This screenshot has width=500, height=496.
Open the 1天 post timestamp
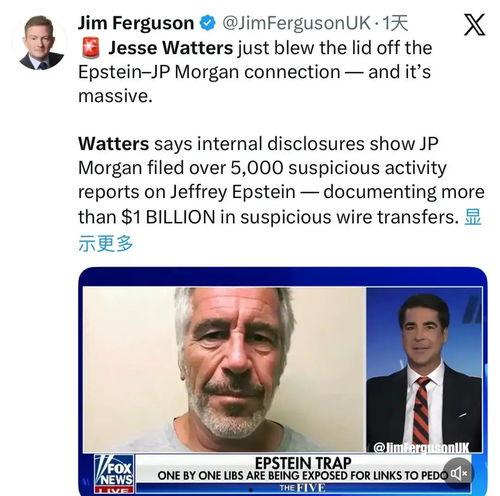[x=395, y=23]
